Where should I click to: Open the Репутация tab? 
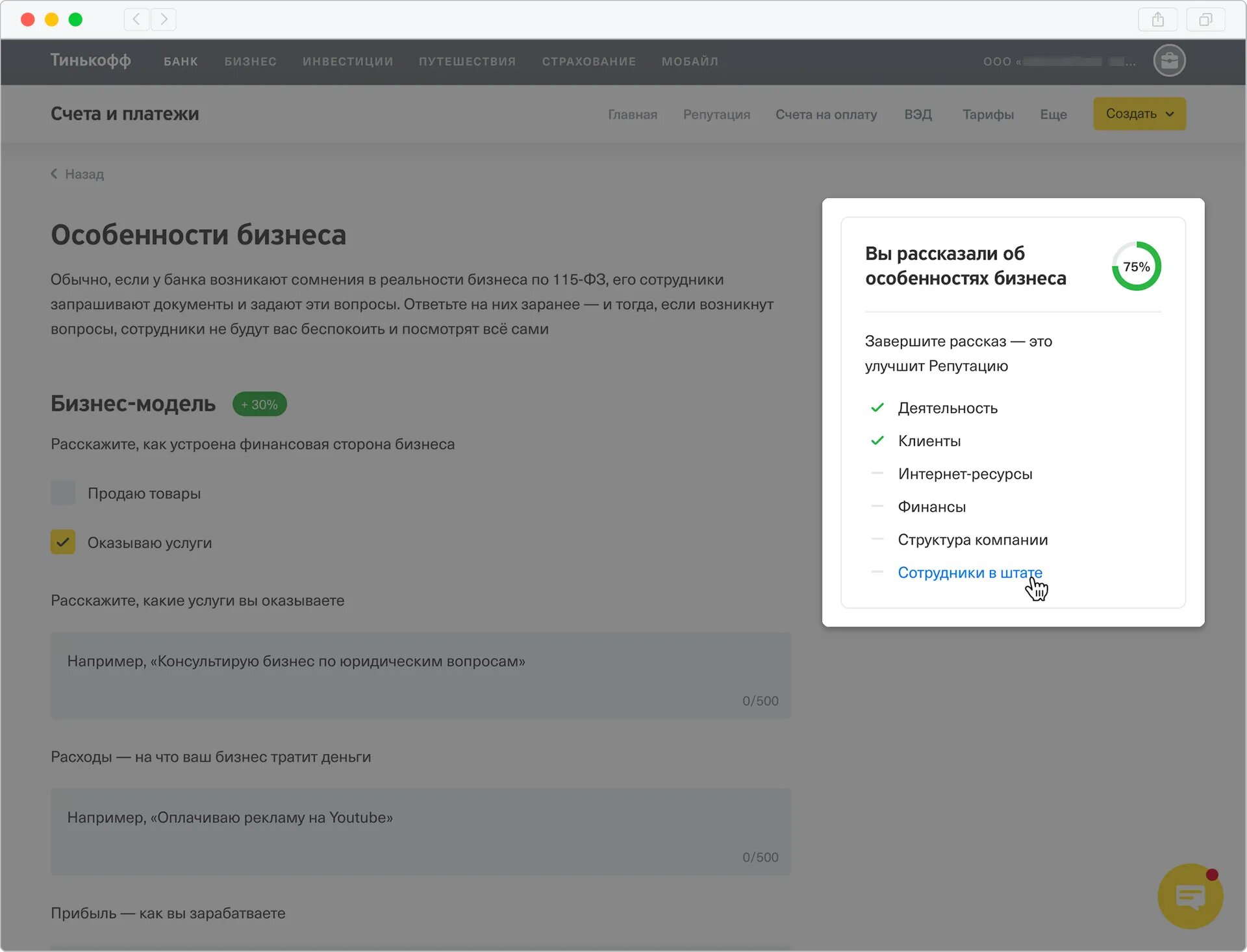click(716, 114)
